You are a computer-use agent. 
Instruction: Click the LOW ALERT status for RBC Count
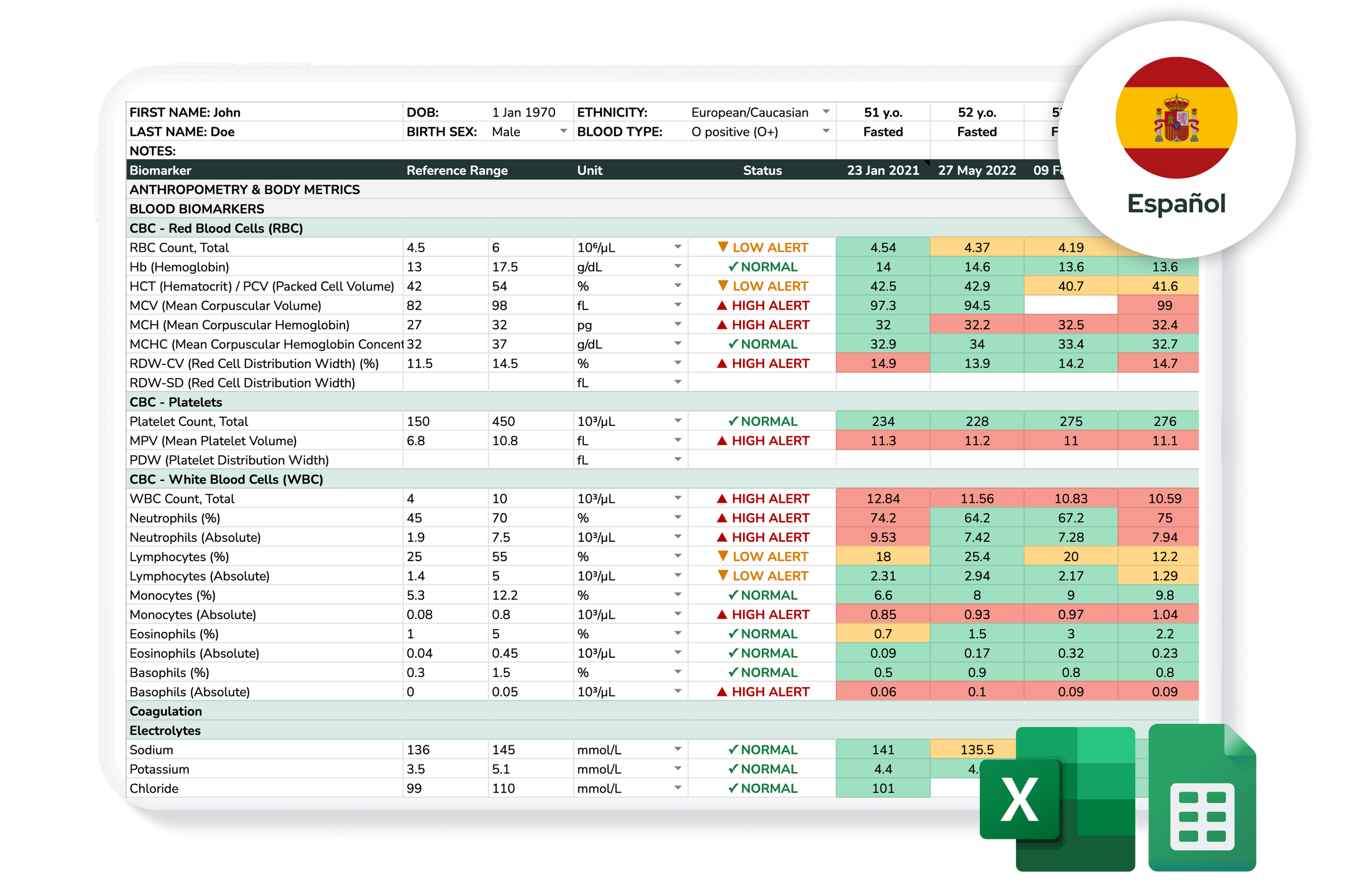[x=762, y=247]
